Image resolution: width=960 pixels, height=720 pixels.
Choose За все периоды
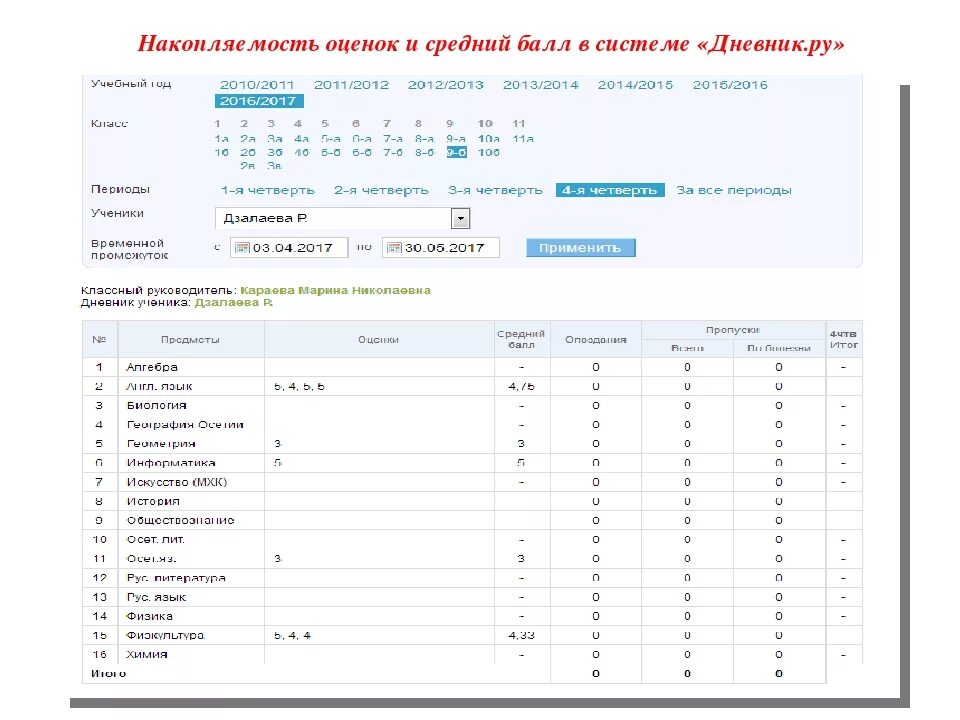click(733, 190)
